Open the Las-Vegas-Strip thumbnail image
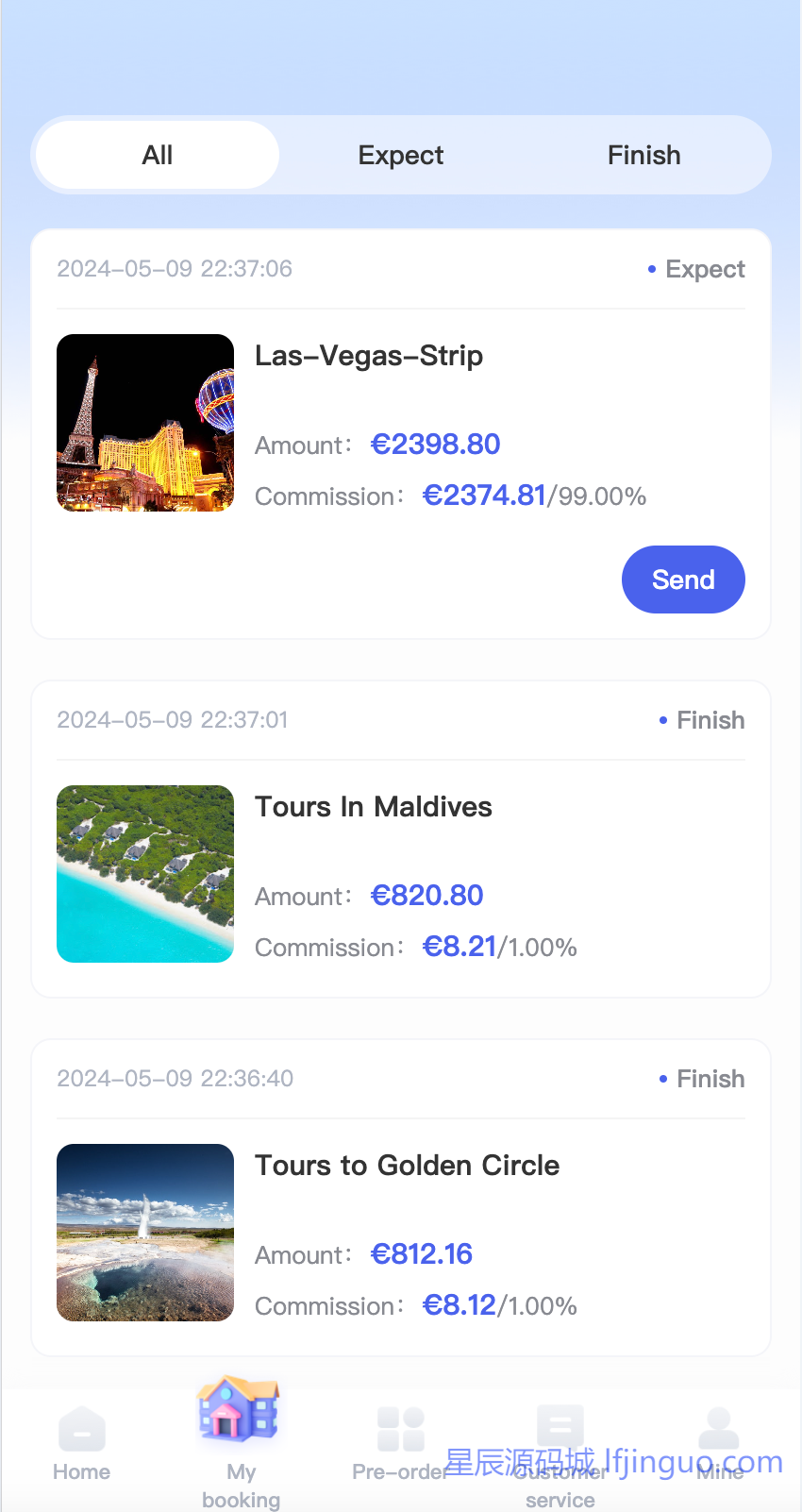Viewport: 802px width, 1512px height. tap(145, 423)
